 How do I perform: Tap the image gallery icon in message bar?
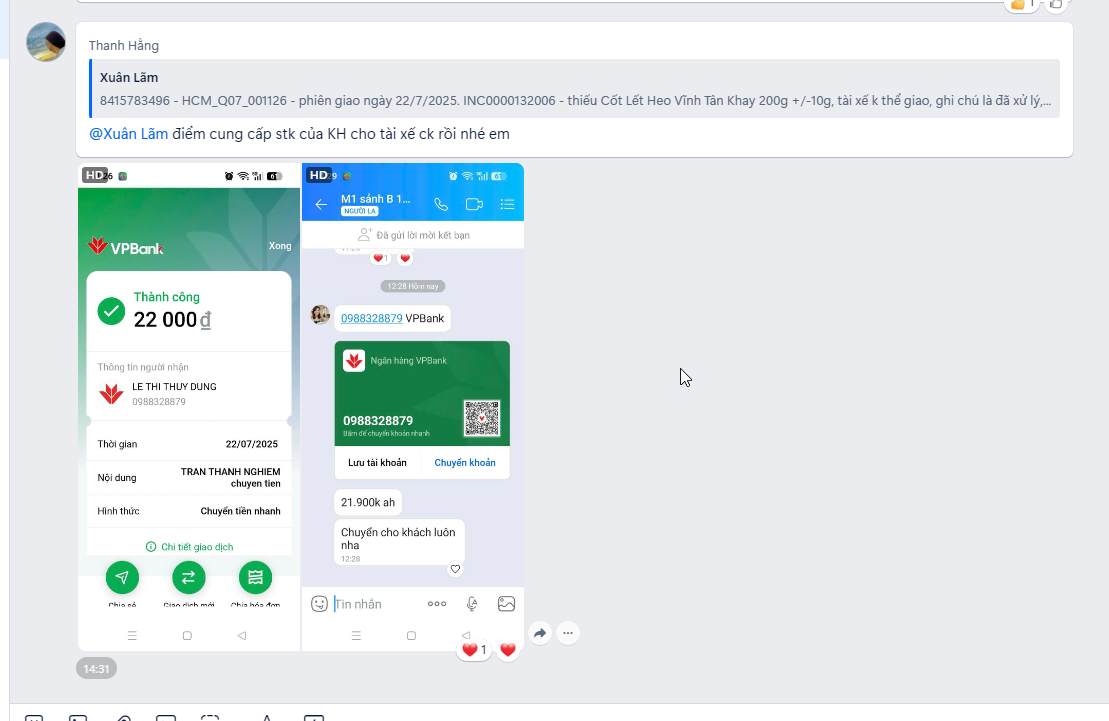tap(506, 604)
